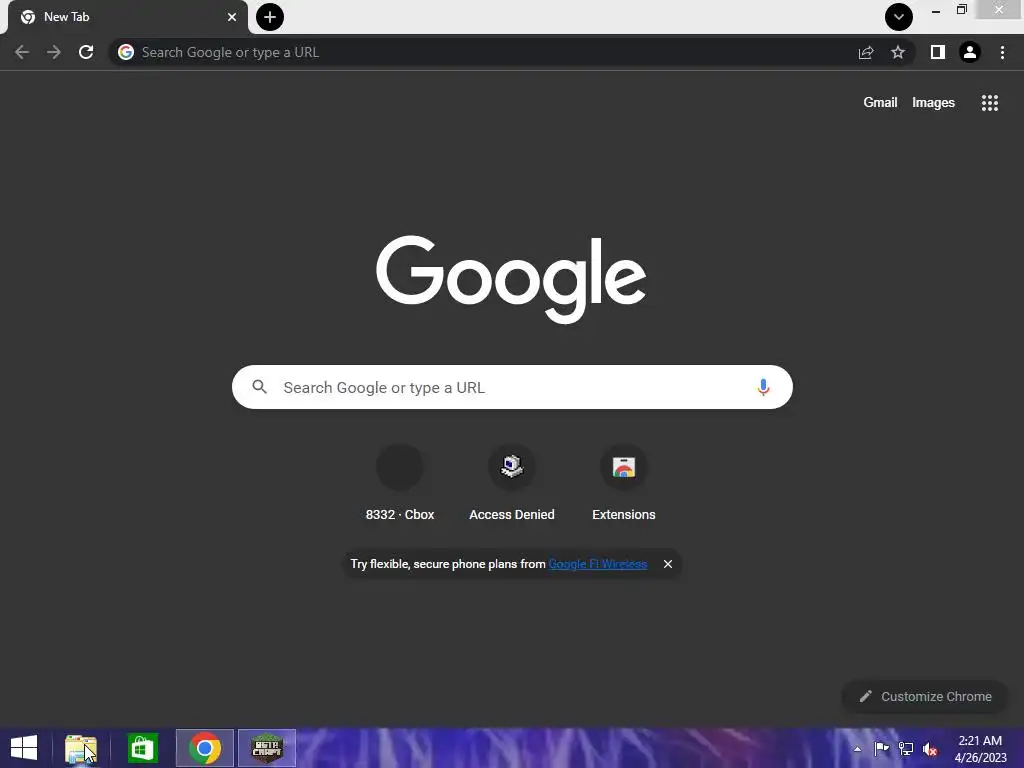
Task: Follow the Google Fi Wireless link
Action: point(598,564)
